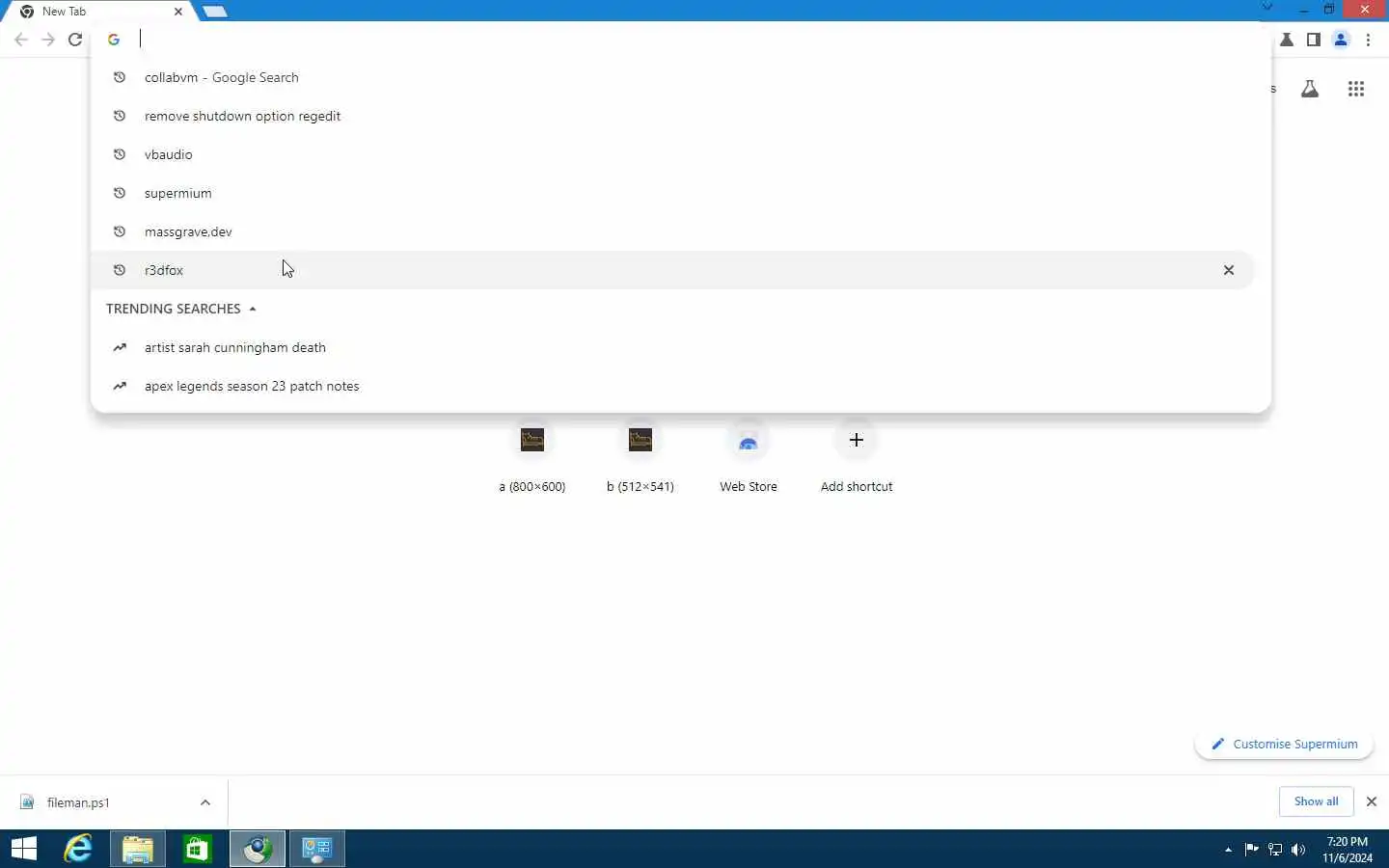This screenshot has height=868, width=1389.
Task: Click trending arrow icon beside apex legends
Action: coord(120,386)
